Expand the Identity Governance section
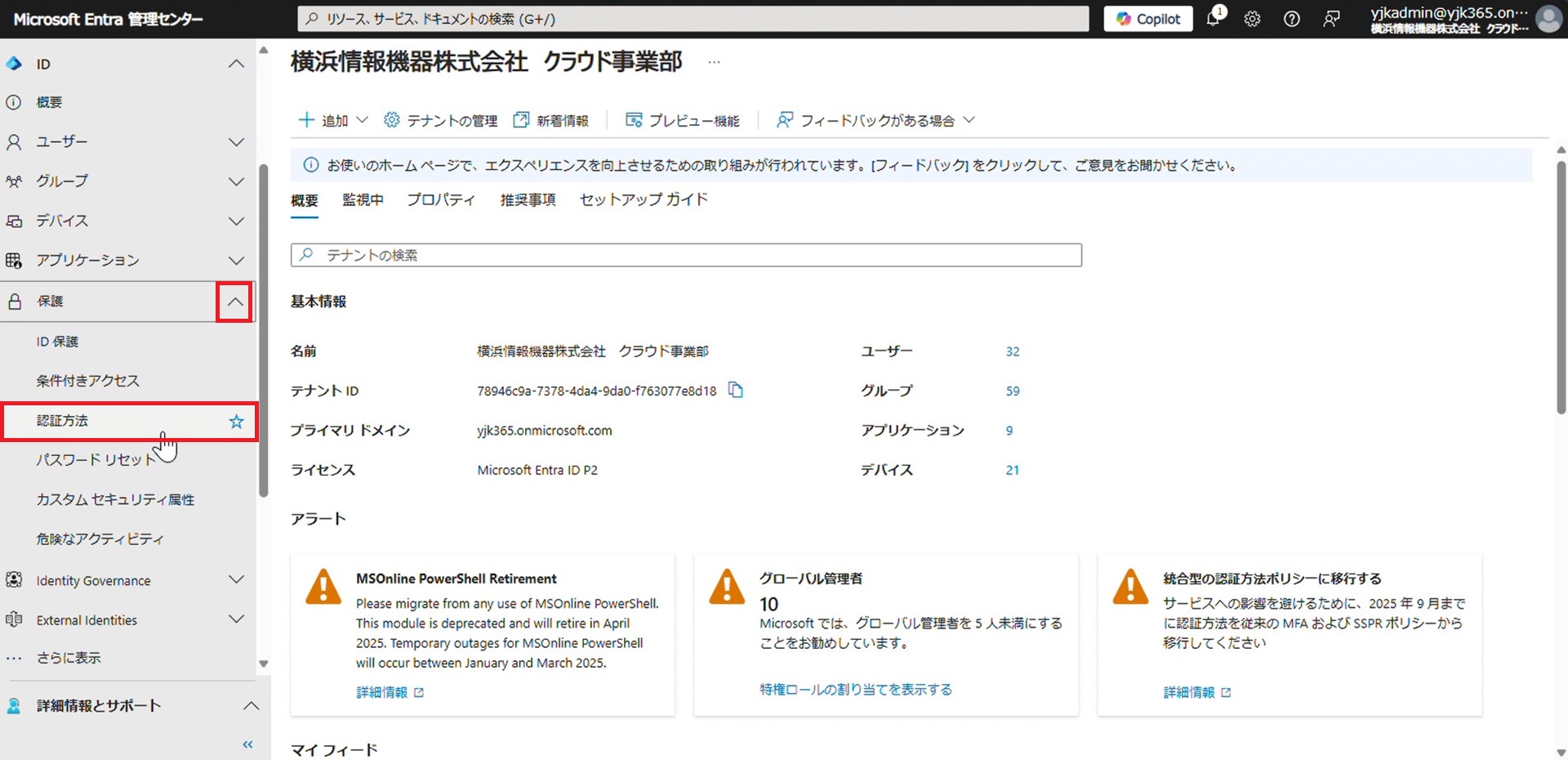 click(x=236, y=580)
